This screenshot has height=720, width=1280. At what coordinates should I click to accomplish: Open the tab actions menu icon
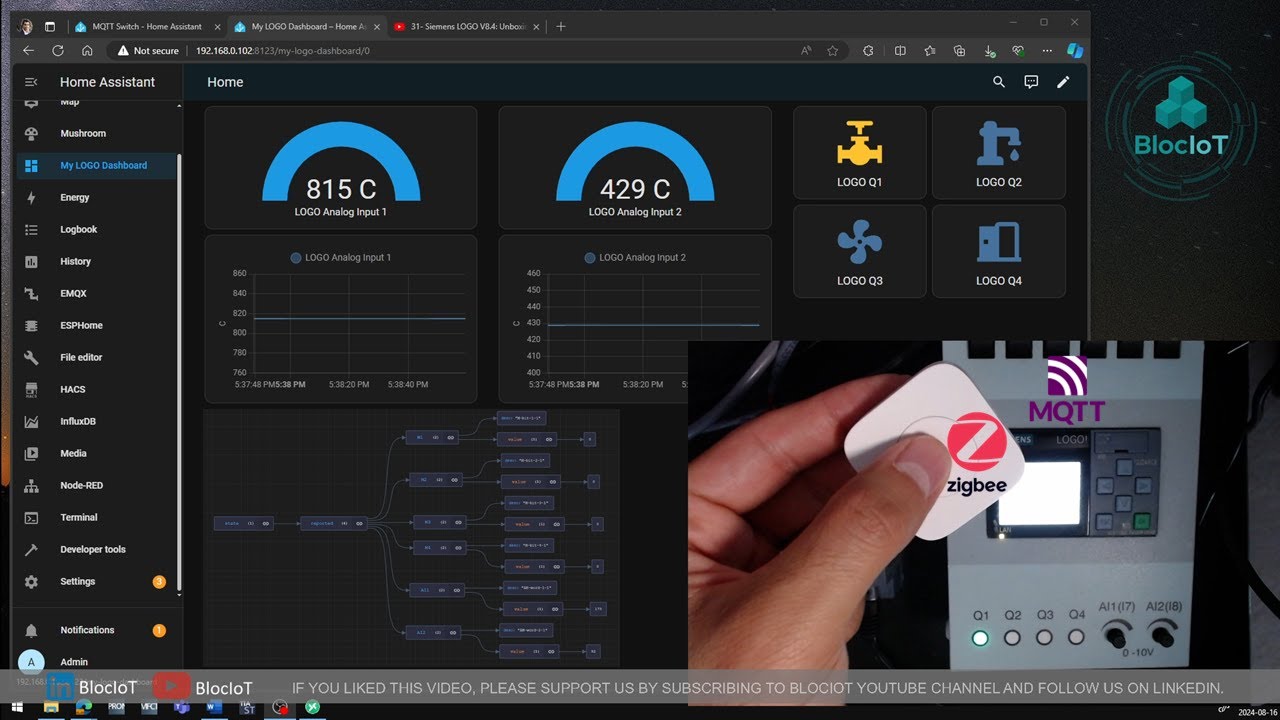point(50,26)
